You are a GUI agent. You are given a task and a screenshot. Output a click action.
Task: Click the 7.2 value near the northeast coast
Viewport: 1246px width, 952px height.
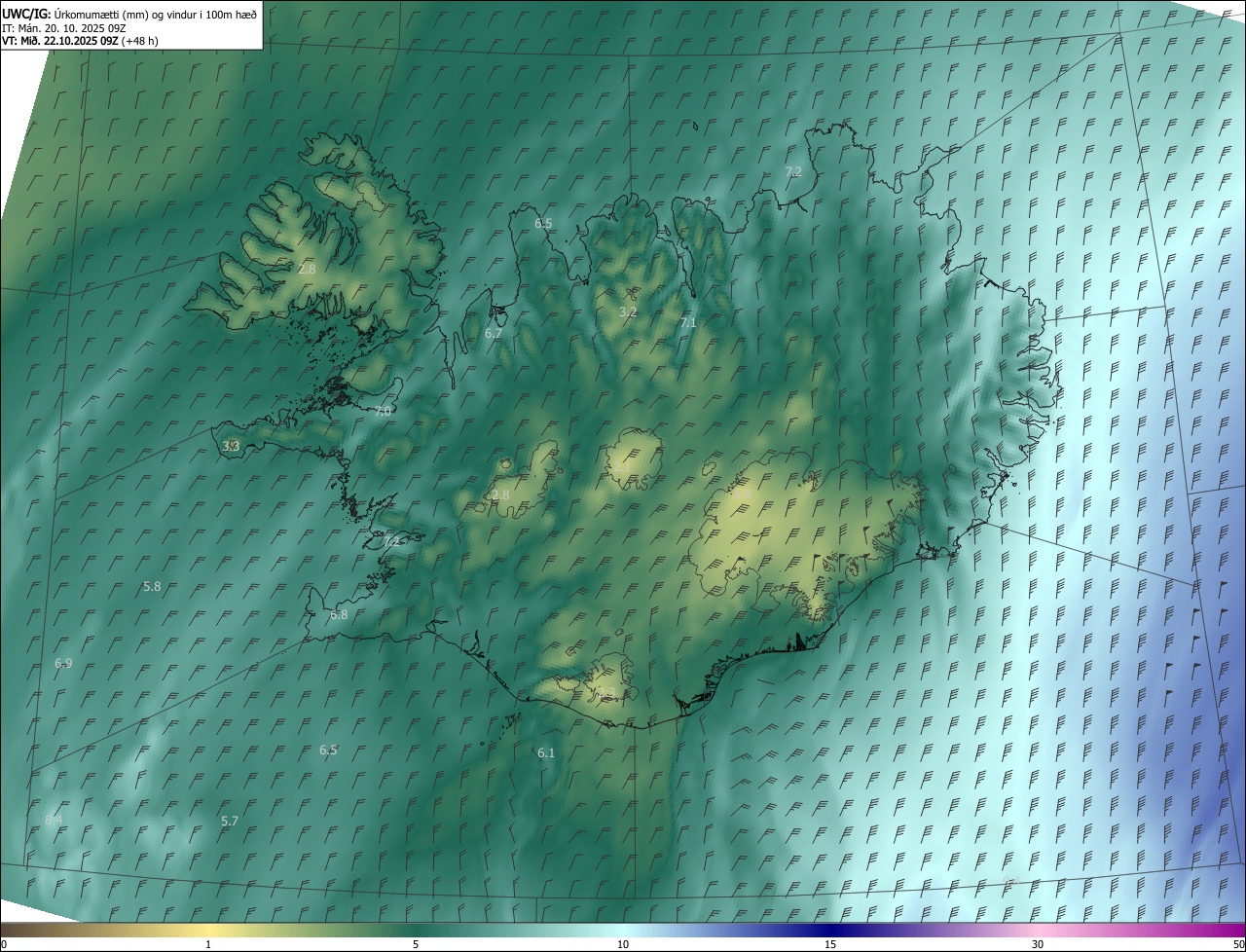793,171
